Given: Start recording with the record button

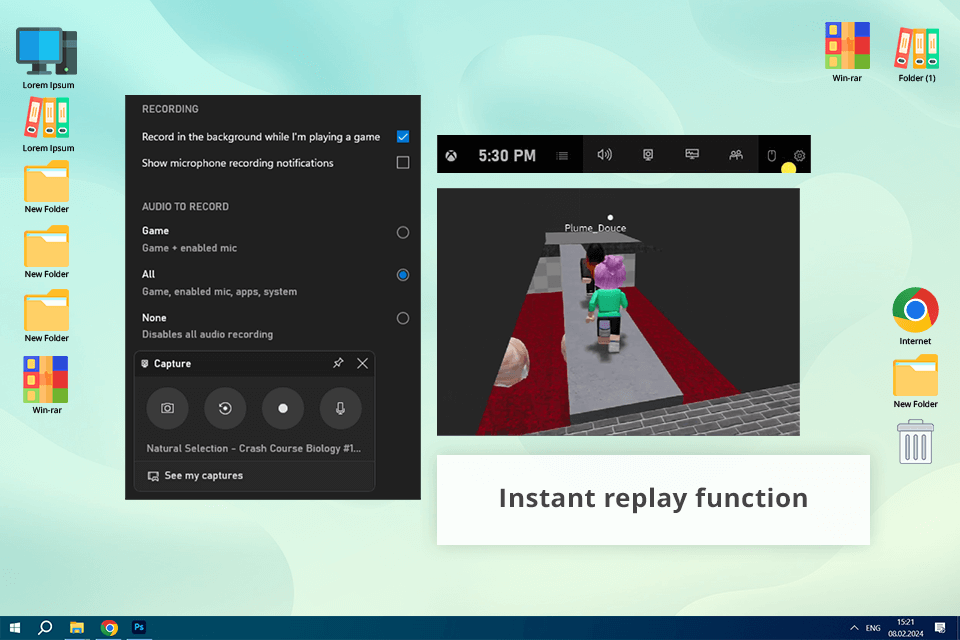Looking at the screenshot, I should click(283, 408).
